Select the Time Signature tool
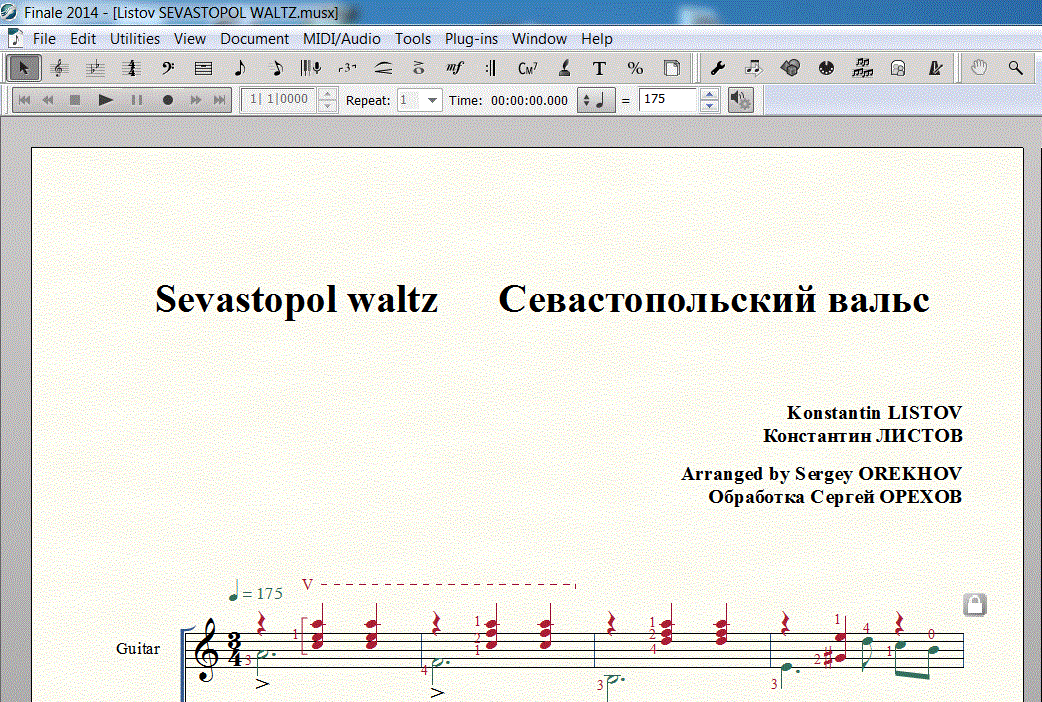 [131, 68]
